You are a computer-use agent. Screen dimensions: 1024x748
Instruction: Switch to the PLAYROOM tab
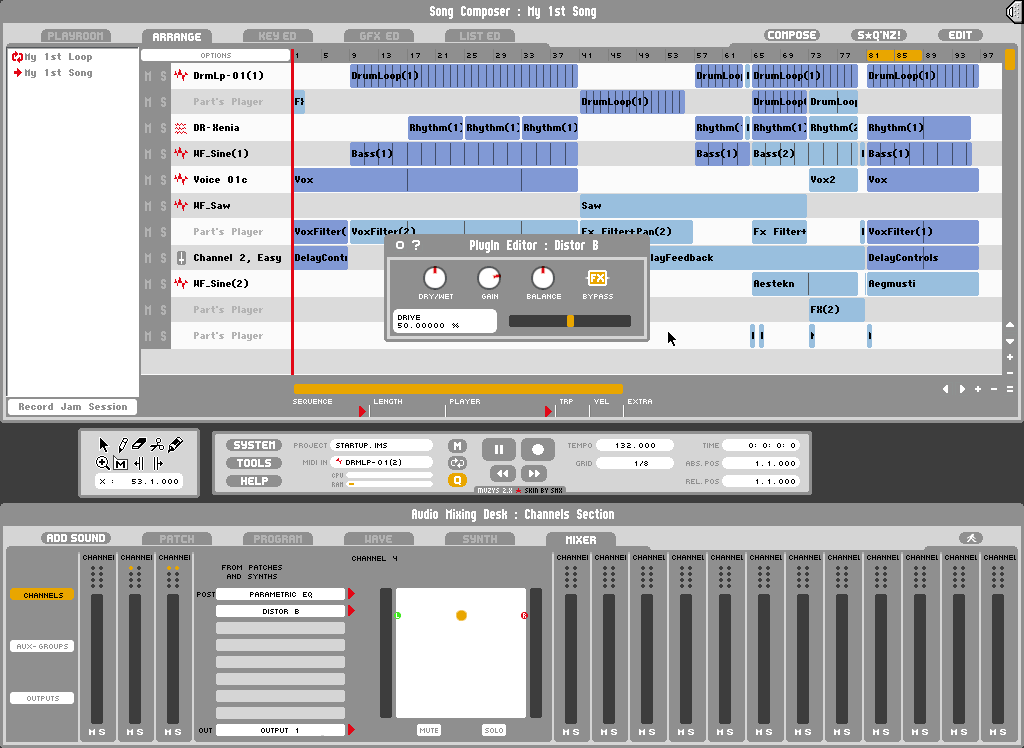point(75,36)
